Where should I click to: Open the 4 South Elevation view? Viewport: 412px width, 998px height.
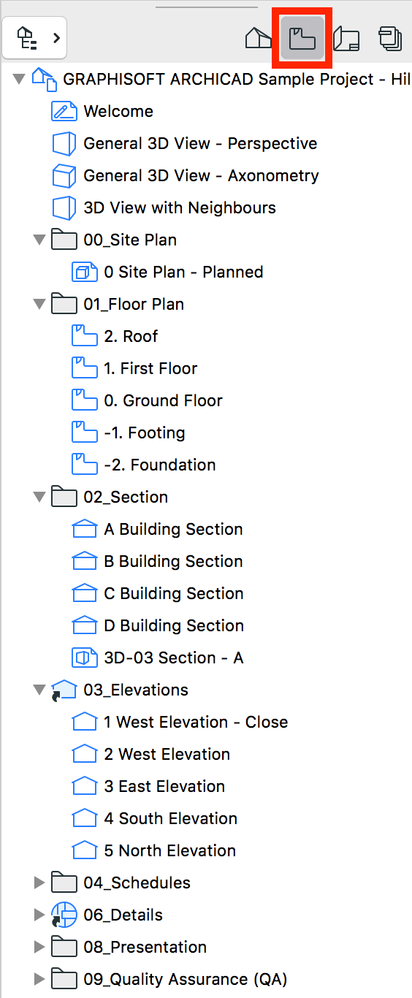[x=171, y=819]
